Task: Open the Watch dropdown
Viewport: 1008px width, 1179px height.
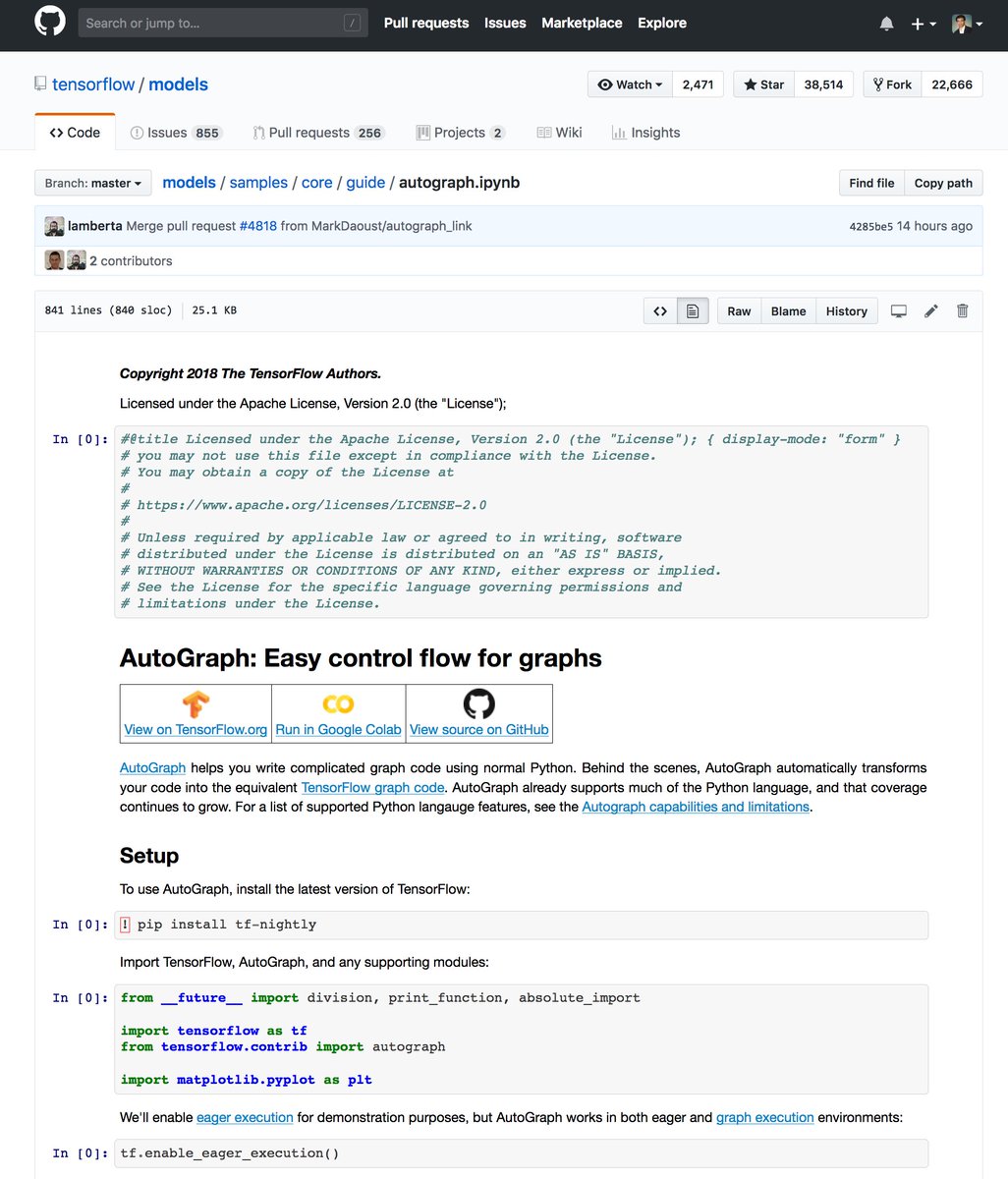Action: click(x=630, y=84)
